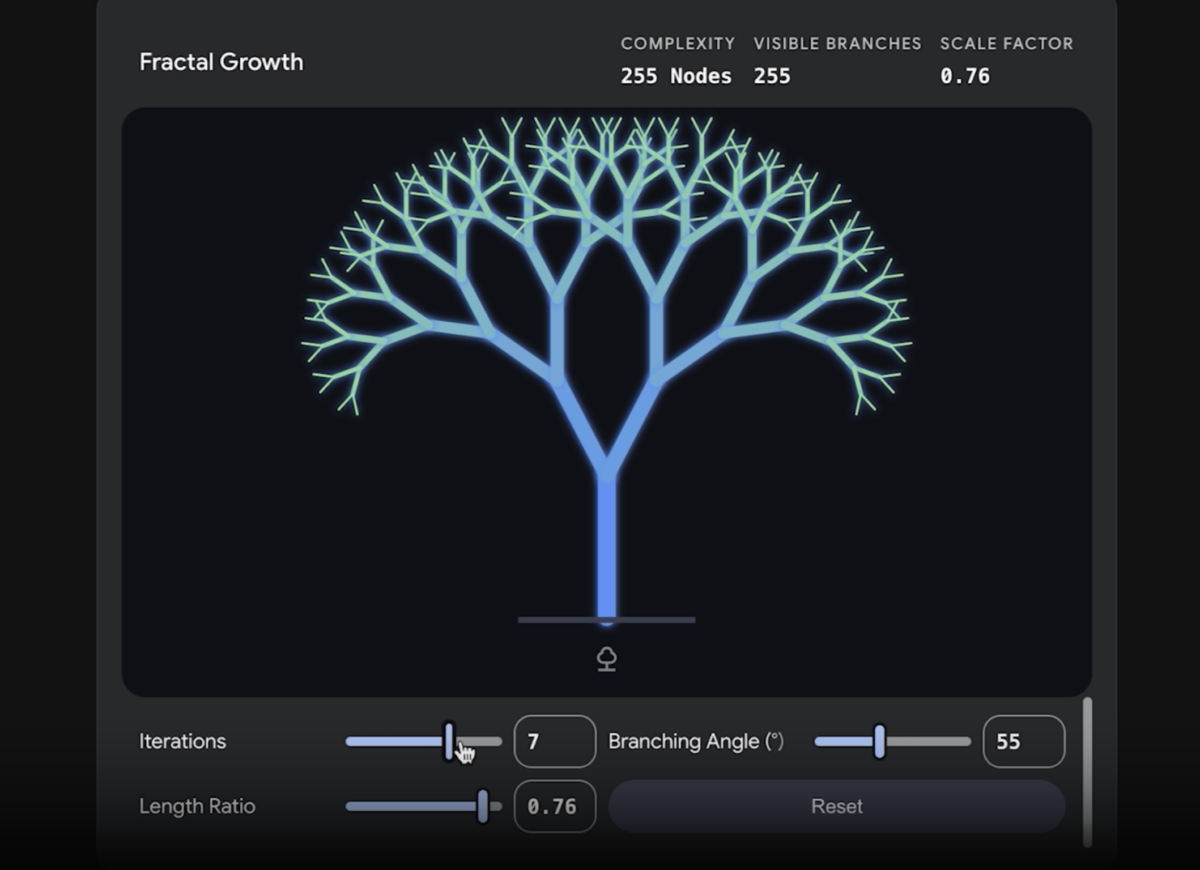Click the Scale Factor 0.76 readout
1200x870 pixels.
click(965, 76)
